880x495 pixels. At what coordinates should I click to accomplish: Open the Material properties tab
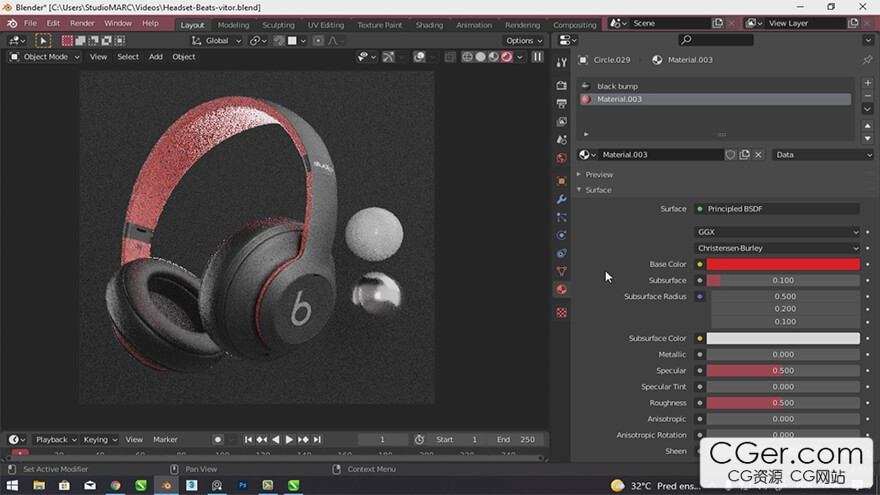pyautogui.click(x=561, y=289)
